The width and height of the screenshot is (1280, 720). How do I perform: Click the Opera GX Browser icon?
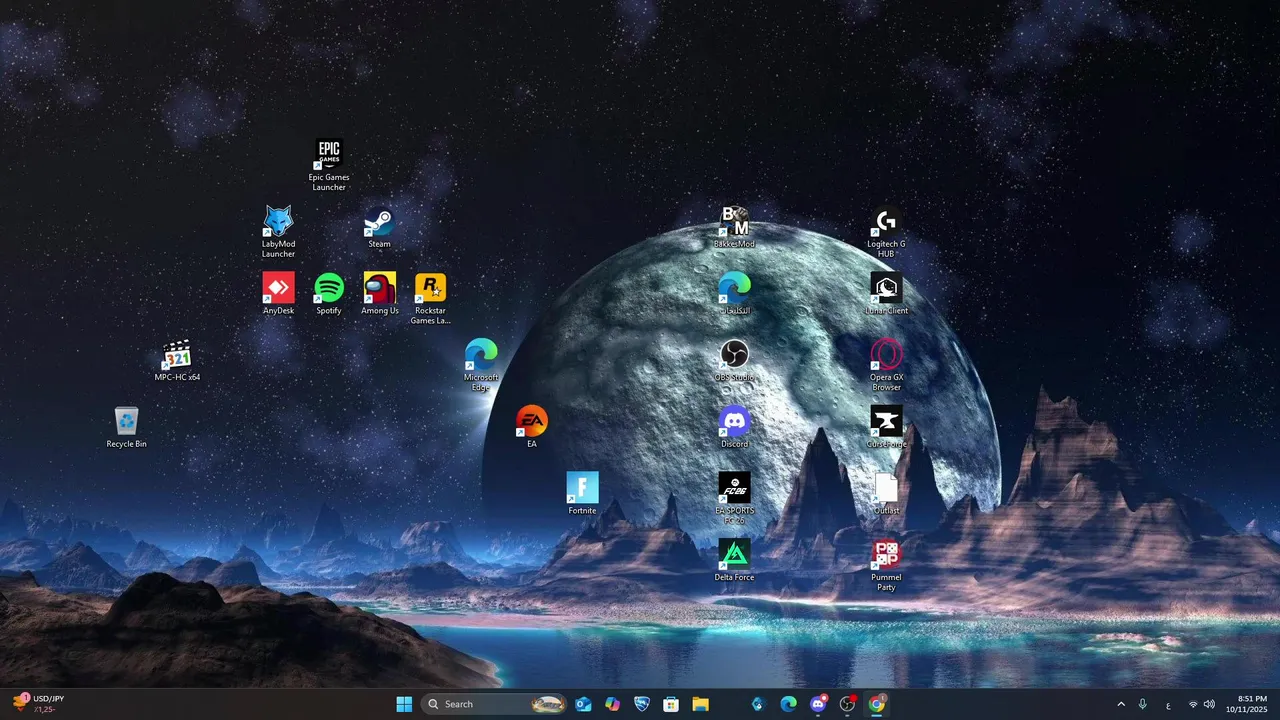886,365
